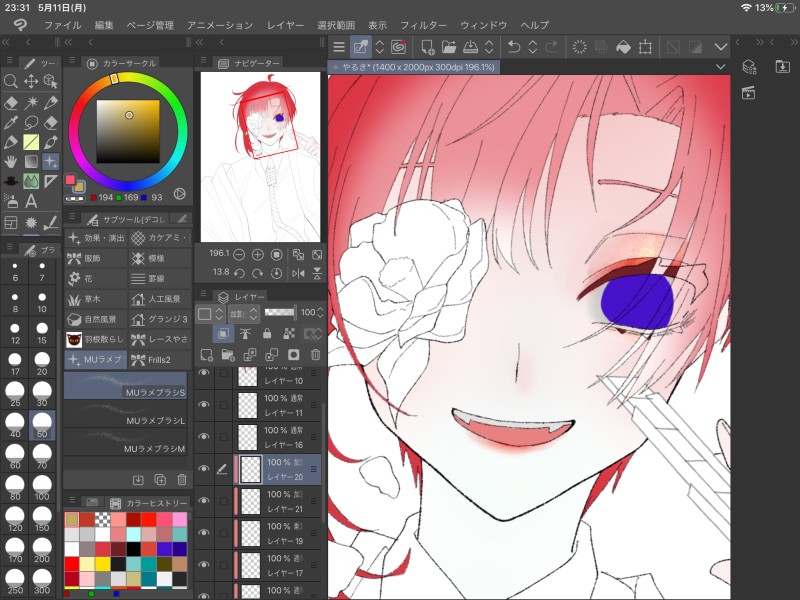The width and height of the screenshot is (800, 600).
Task: Select the Operation object cube tool
Action: coord(50,81)
